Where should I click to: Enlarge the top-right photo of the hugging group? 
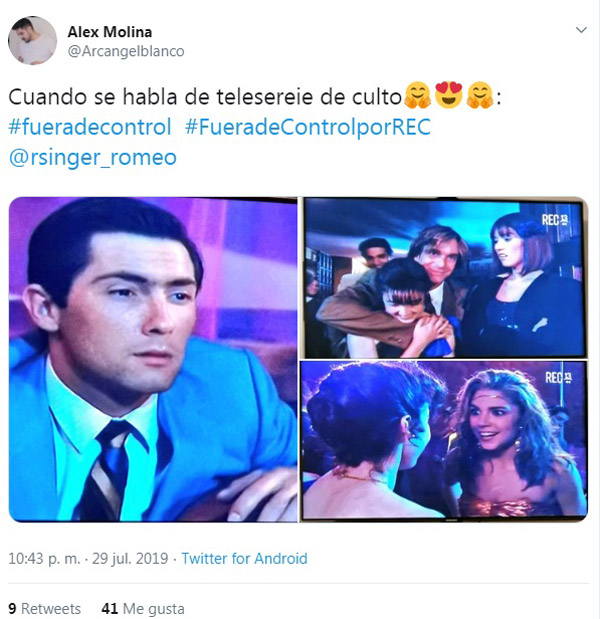pos(444,278)
